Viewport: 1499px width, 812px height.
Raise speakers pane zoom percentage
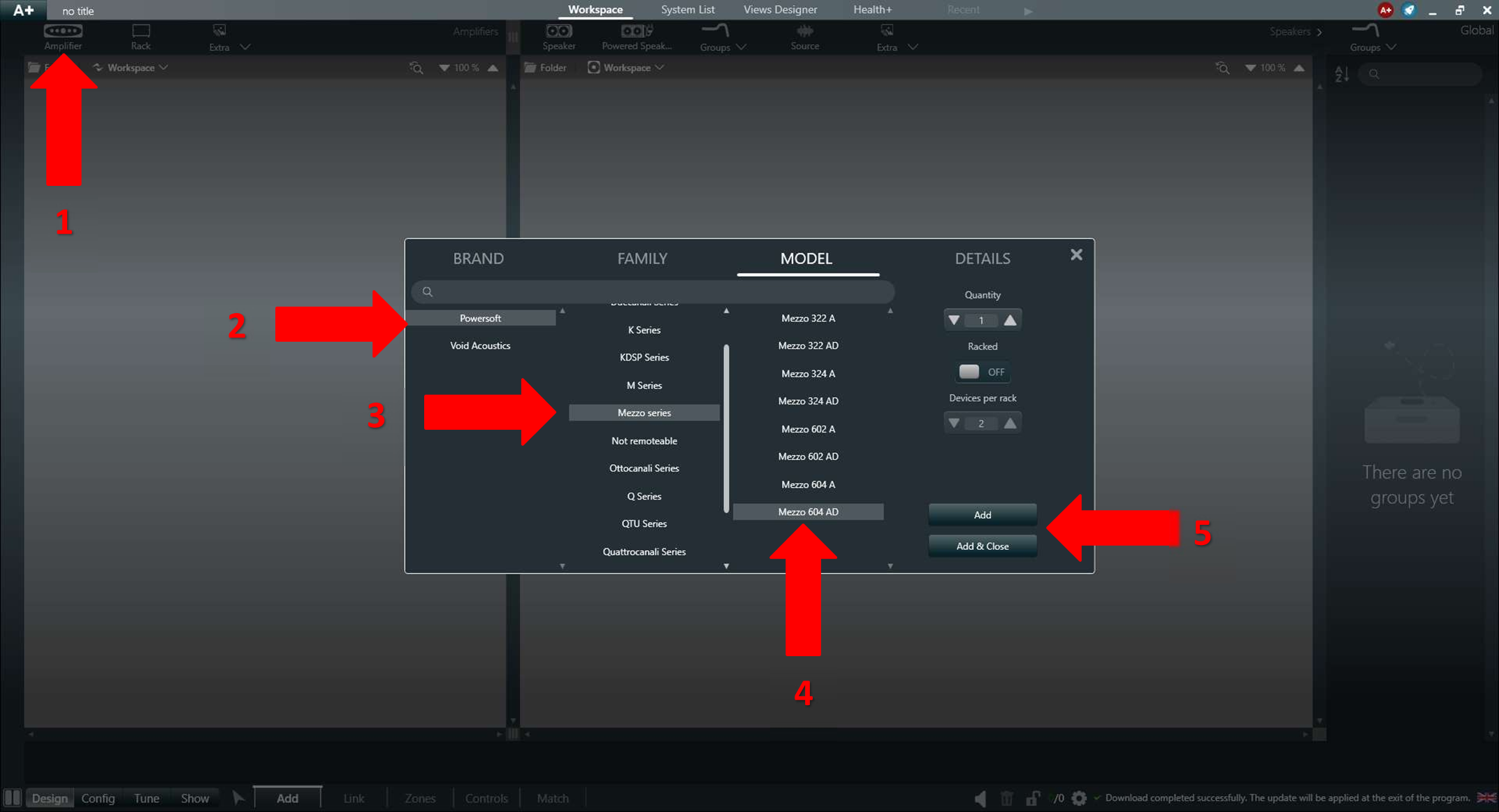pos(1299,68)
